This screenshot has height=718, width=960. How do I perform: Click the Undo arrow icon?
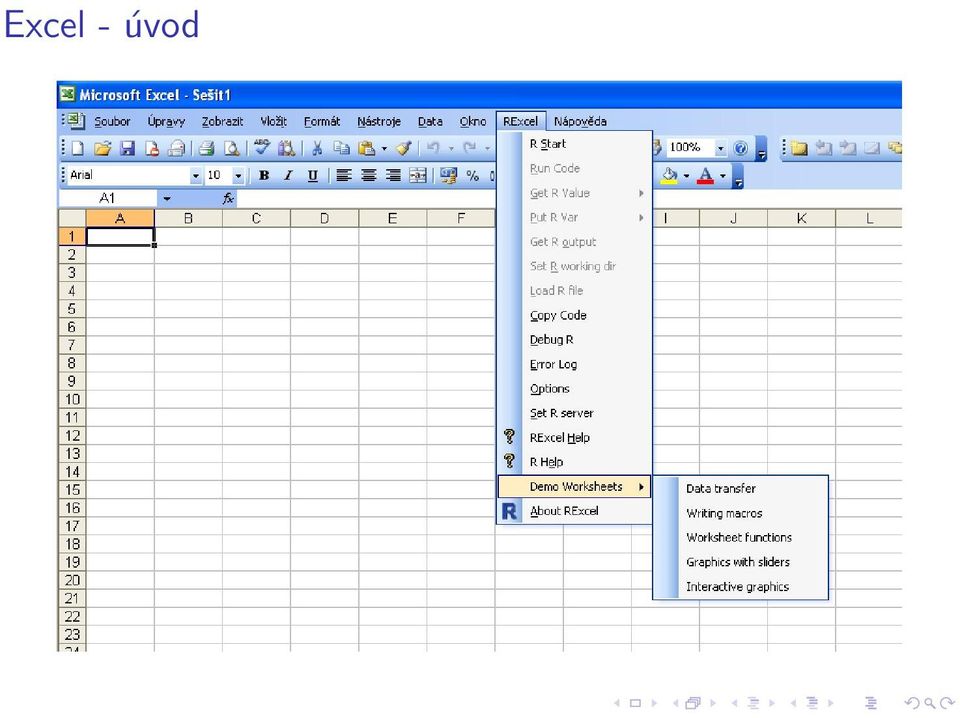[433, 148]
